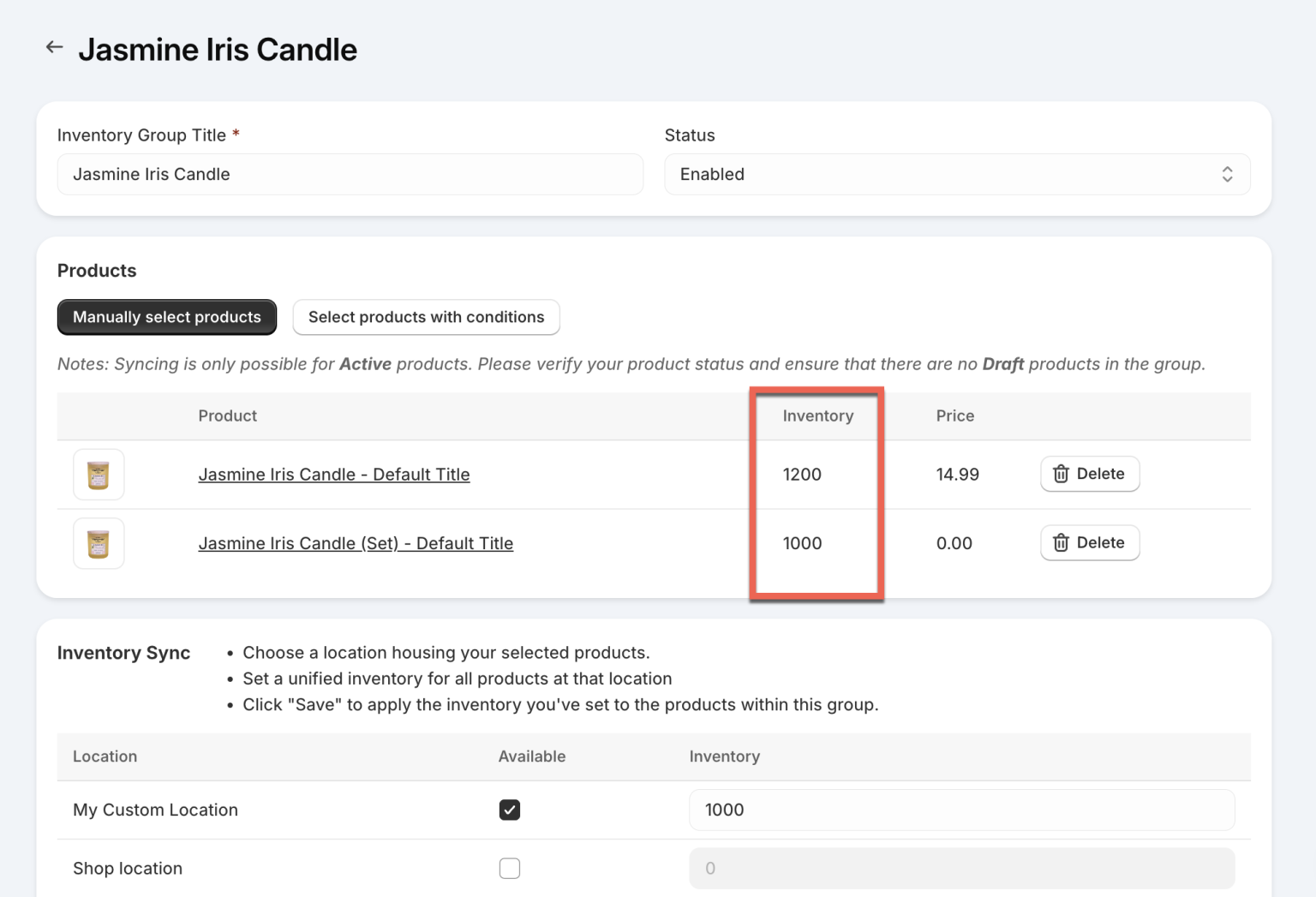
Task: Switch to Manually select products mode
Action: pyautogui.click(x=166, y=317)
